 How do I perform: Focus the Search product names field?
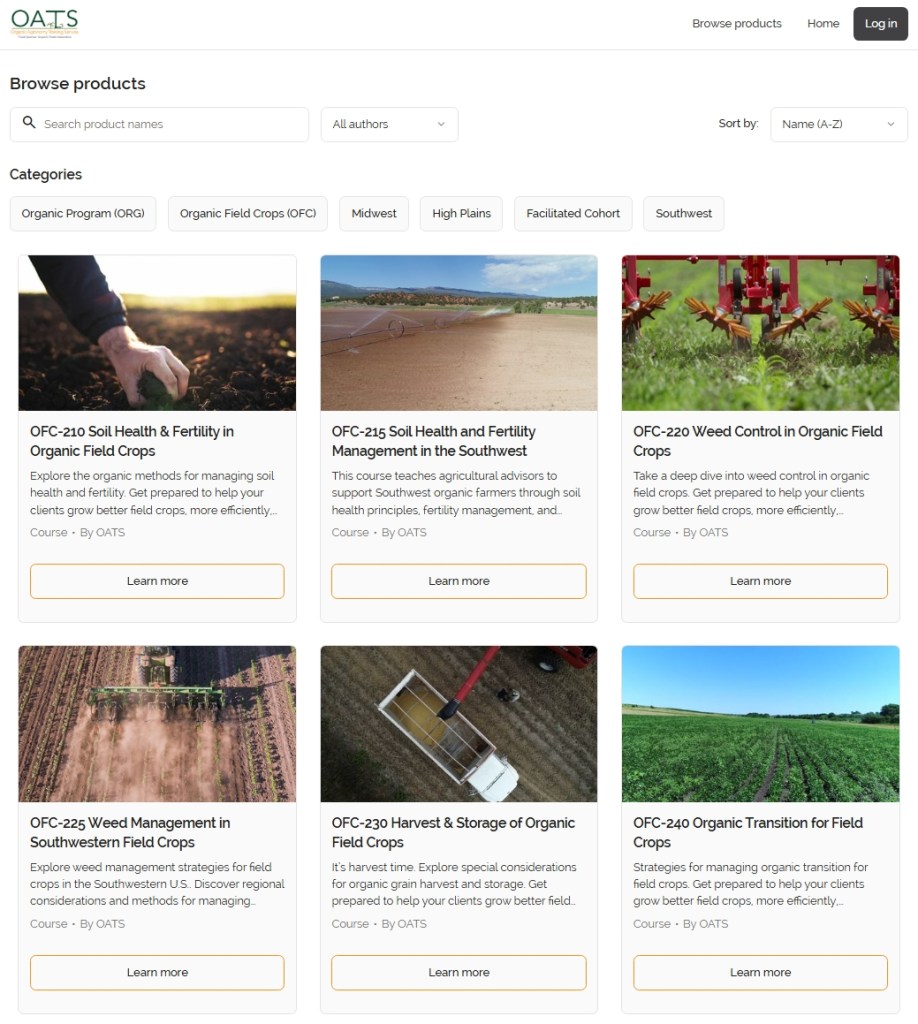159,124
